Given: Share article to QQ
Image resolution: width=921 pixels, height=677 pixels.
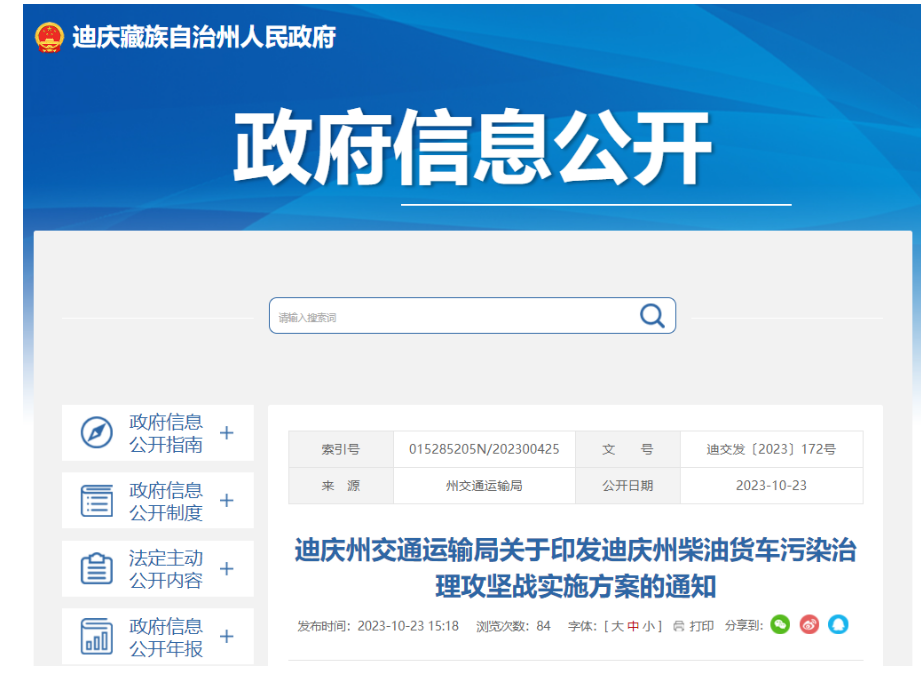Looking at the screenshot, I should [x=838, y=625].
